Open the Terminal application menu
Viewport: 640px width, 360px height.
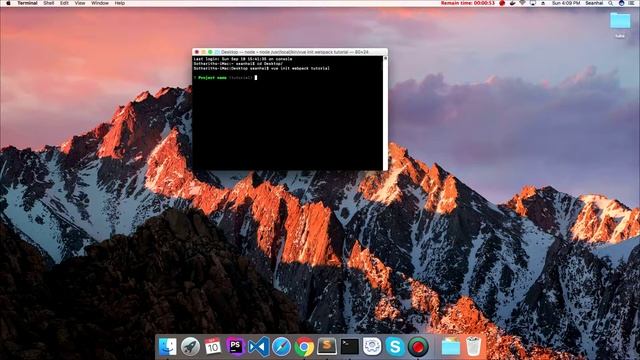tap(27, 3)
